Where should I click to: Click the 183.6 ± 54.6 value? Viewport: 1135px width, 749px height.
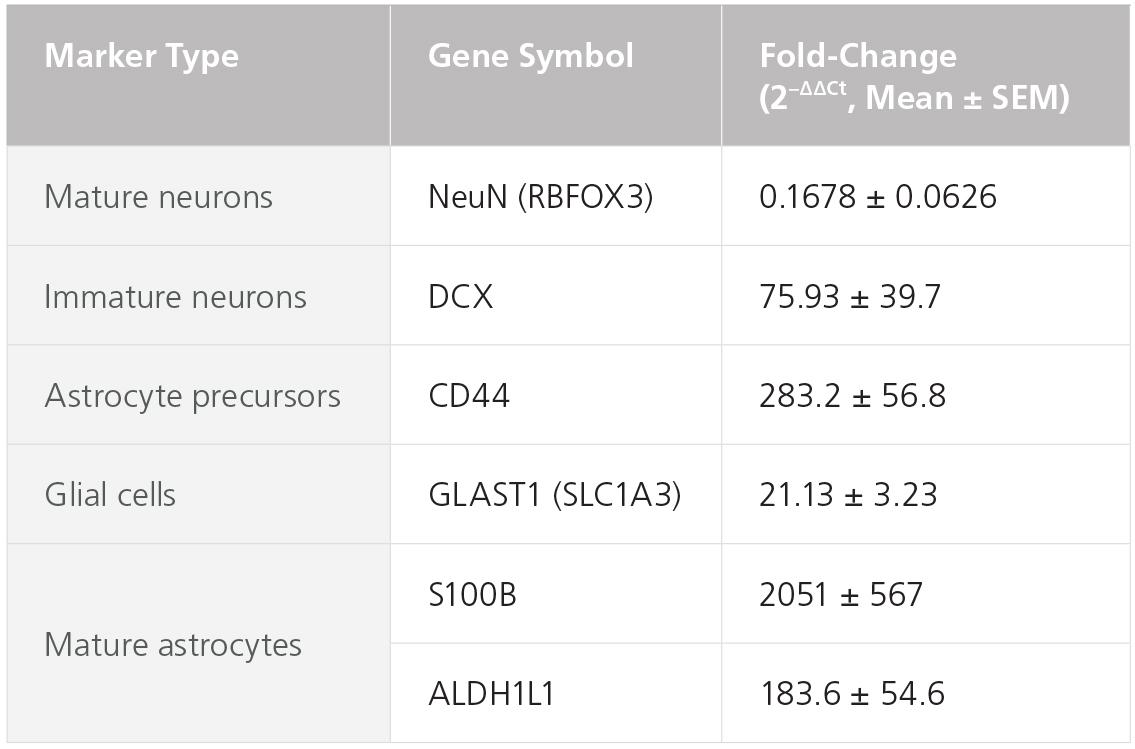coord(852,693)
